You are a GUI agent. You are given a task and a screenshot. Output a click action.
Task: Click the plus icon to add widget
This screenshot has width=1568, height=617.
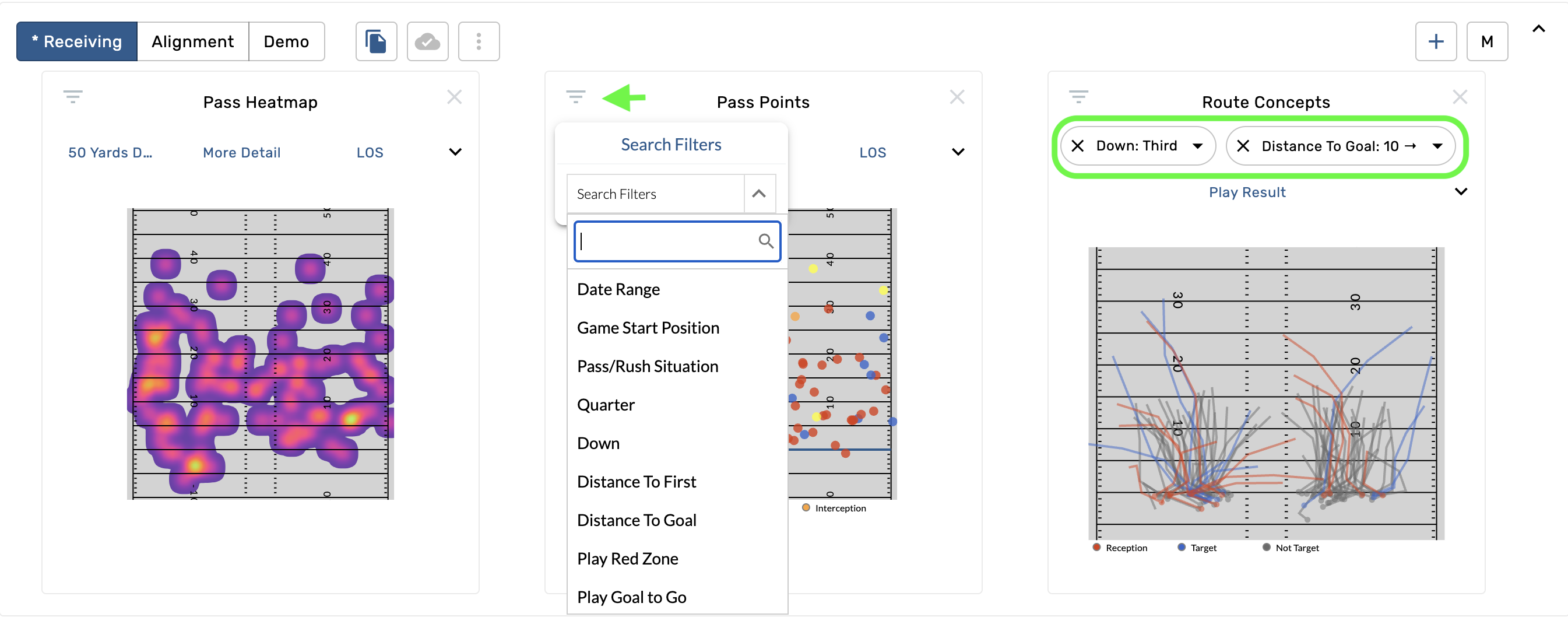point(1435,41)
